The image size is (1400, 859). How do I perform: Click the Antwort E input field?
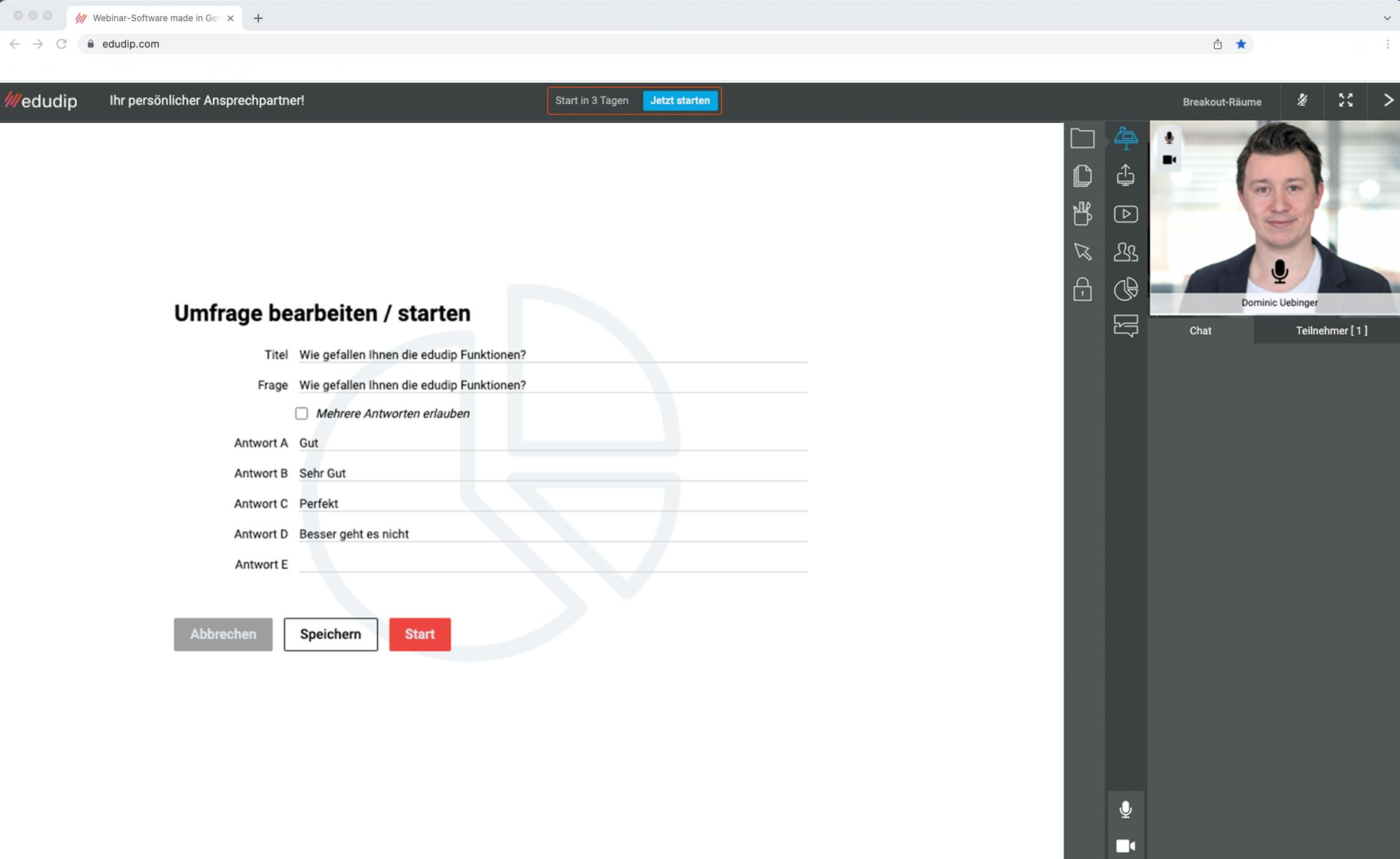[x=553, y=564]
